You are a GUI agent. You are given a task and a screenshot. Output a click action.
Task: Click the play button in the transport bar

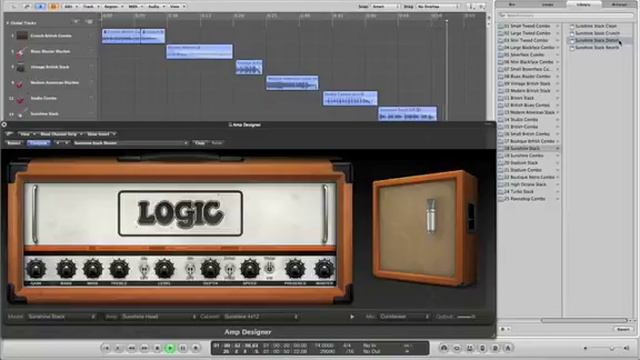pos(170,348)
